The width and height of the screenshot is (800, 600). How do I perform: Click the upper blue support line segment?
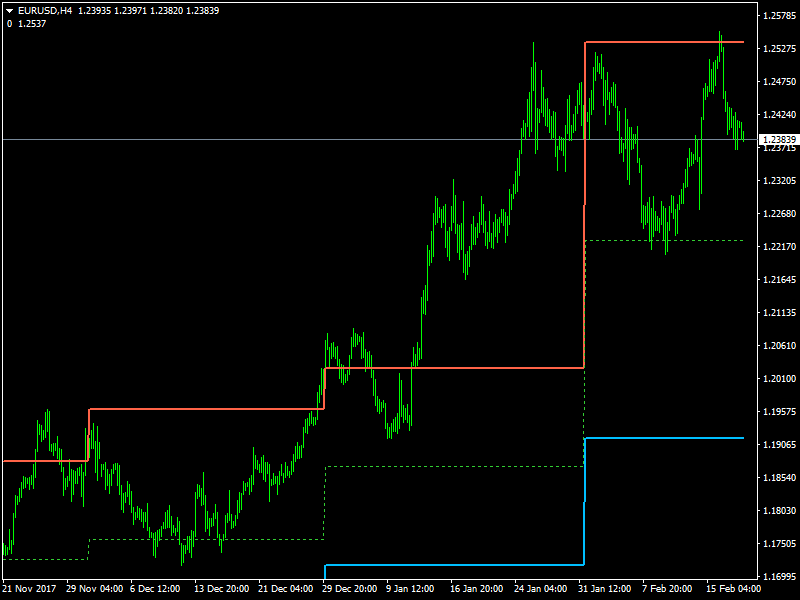pos(660,438)
